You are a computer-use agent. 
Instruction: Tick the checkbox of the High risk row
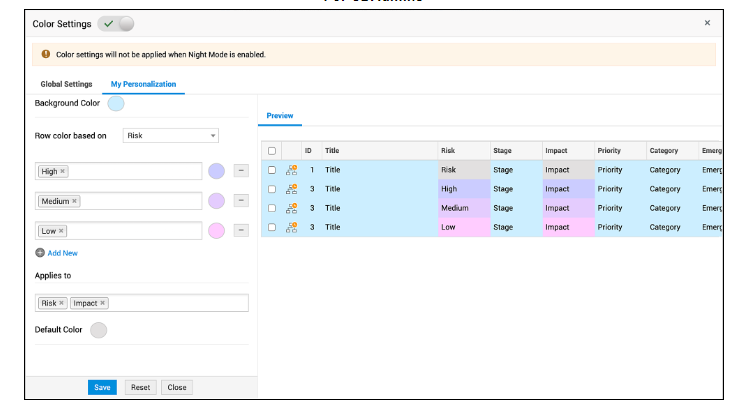(272, 189)
